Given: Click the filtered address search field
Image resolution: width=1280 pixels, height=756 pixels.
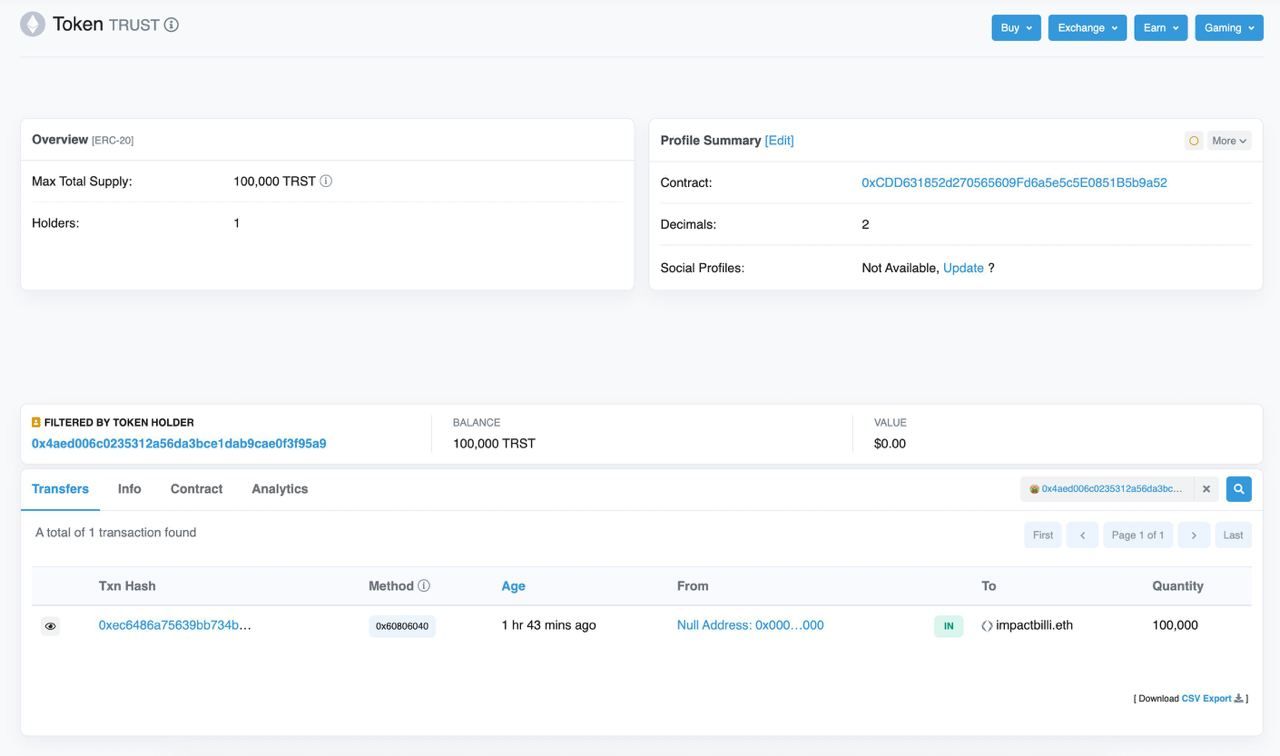Looking at the screenshot, I should (1108, 489).
